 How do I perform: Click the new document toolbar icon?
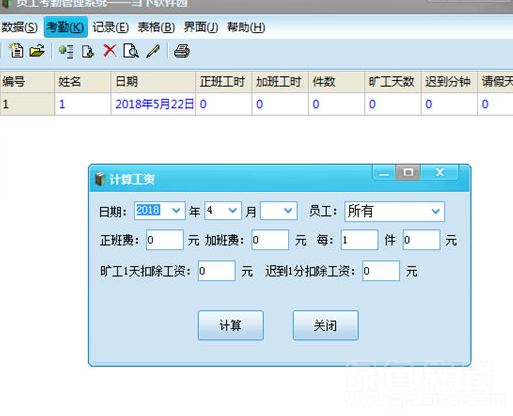point(16,51)
